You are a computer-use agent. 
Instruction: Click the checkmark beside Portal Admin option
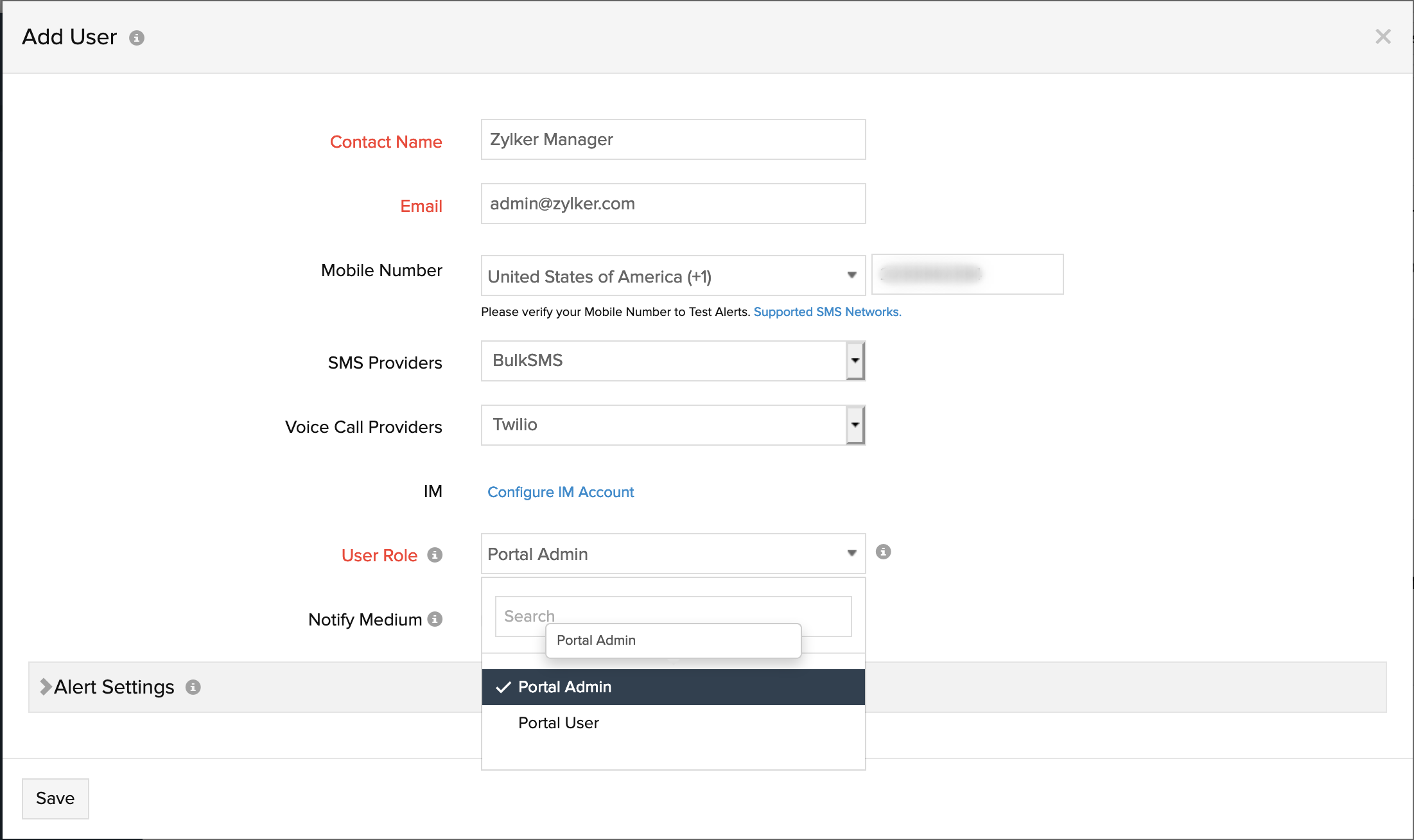pos(504,687)
